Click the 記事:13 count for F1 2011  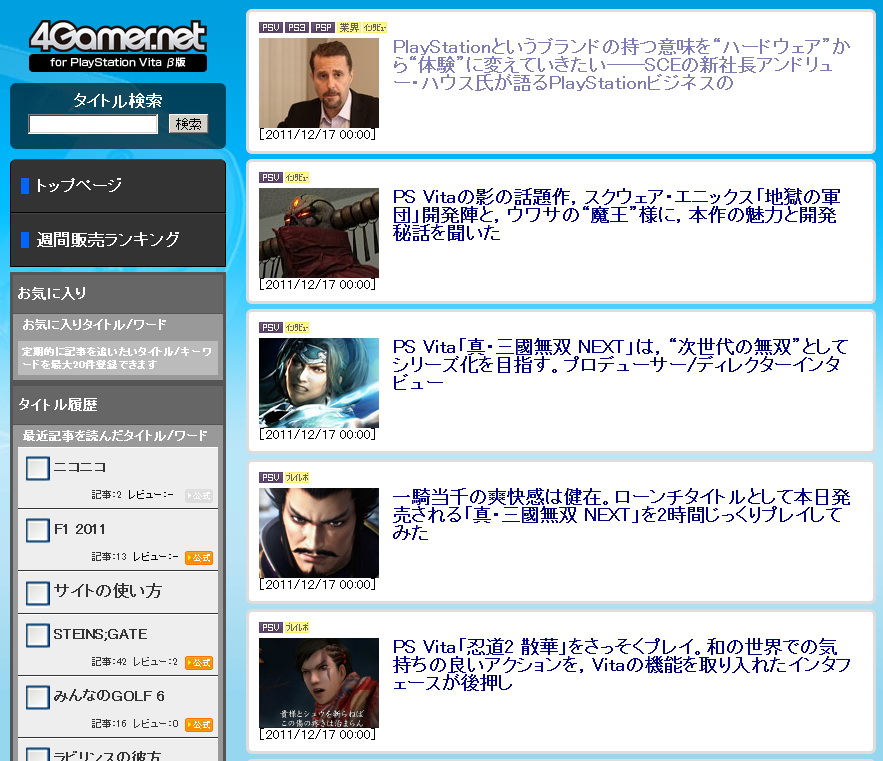point(109,557)
